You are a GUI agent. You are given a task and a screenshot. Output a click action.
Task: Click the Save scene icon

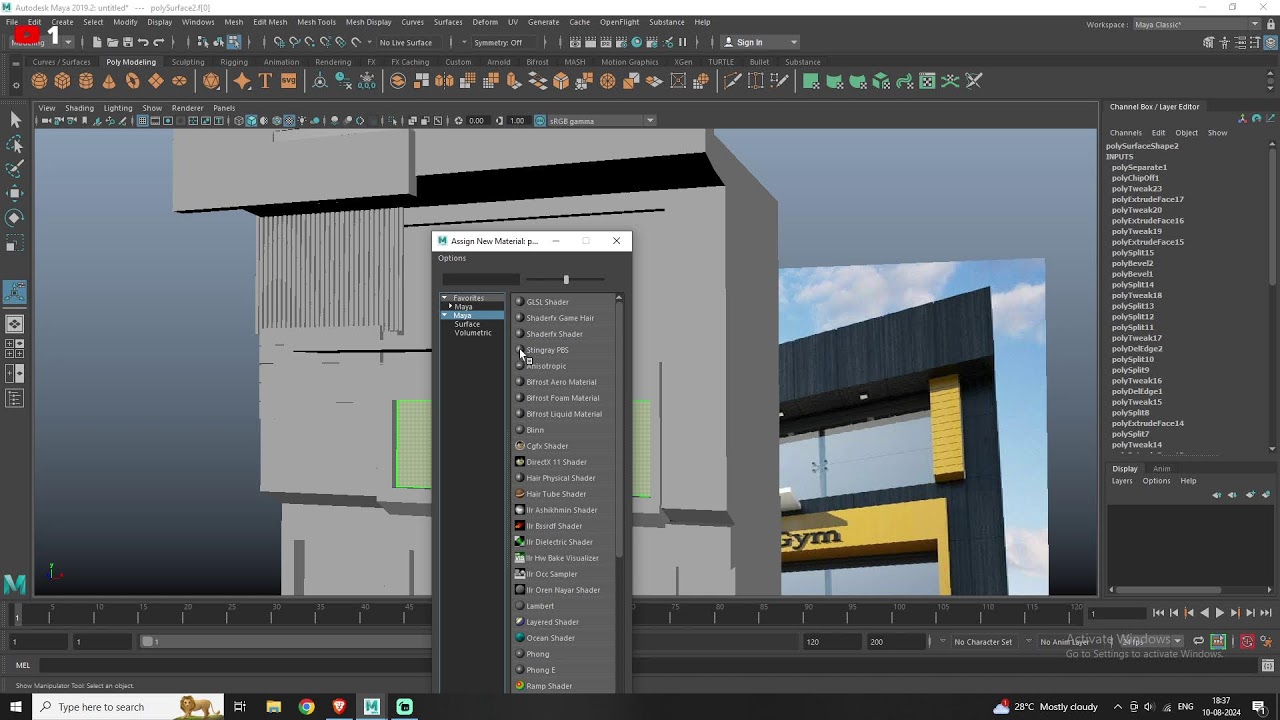[128, 42]
